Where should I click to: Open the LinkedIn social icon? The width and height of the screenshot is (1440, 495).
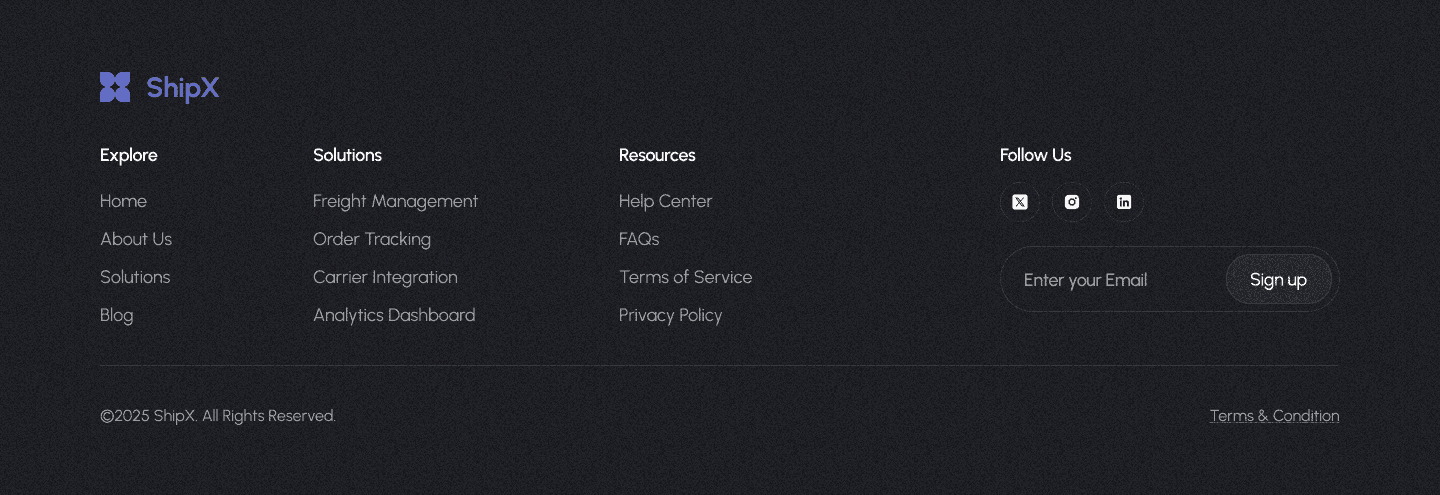click(x=1124, y=202)
